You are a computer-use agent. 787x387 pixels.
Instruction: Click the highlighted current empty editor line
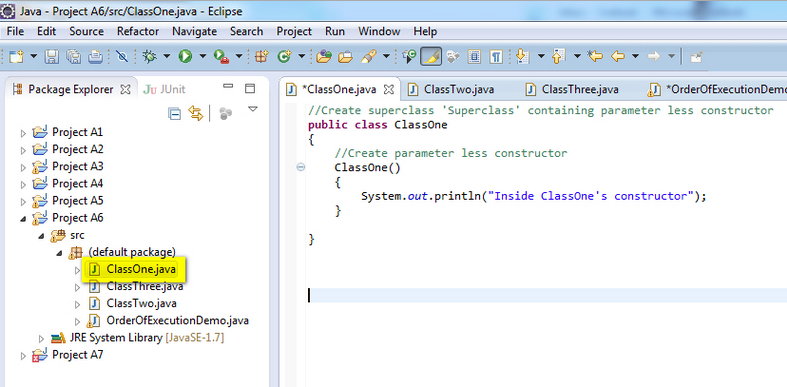pos(547,295)
